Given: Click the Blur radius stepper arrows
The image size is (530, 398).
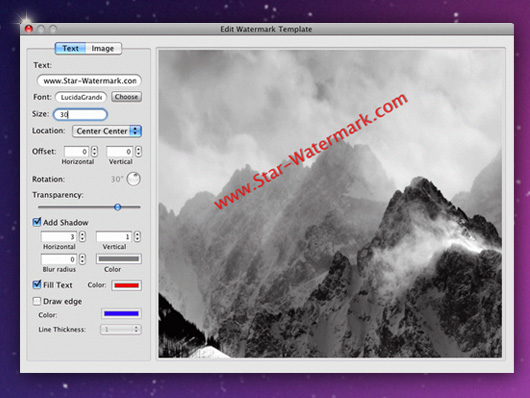Looking at the screenshot, I should point(82,259).
